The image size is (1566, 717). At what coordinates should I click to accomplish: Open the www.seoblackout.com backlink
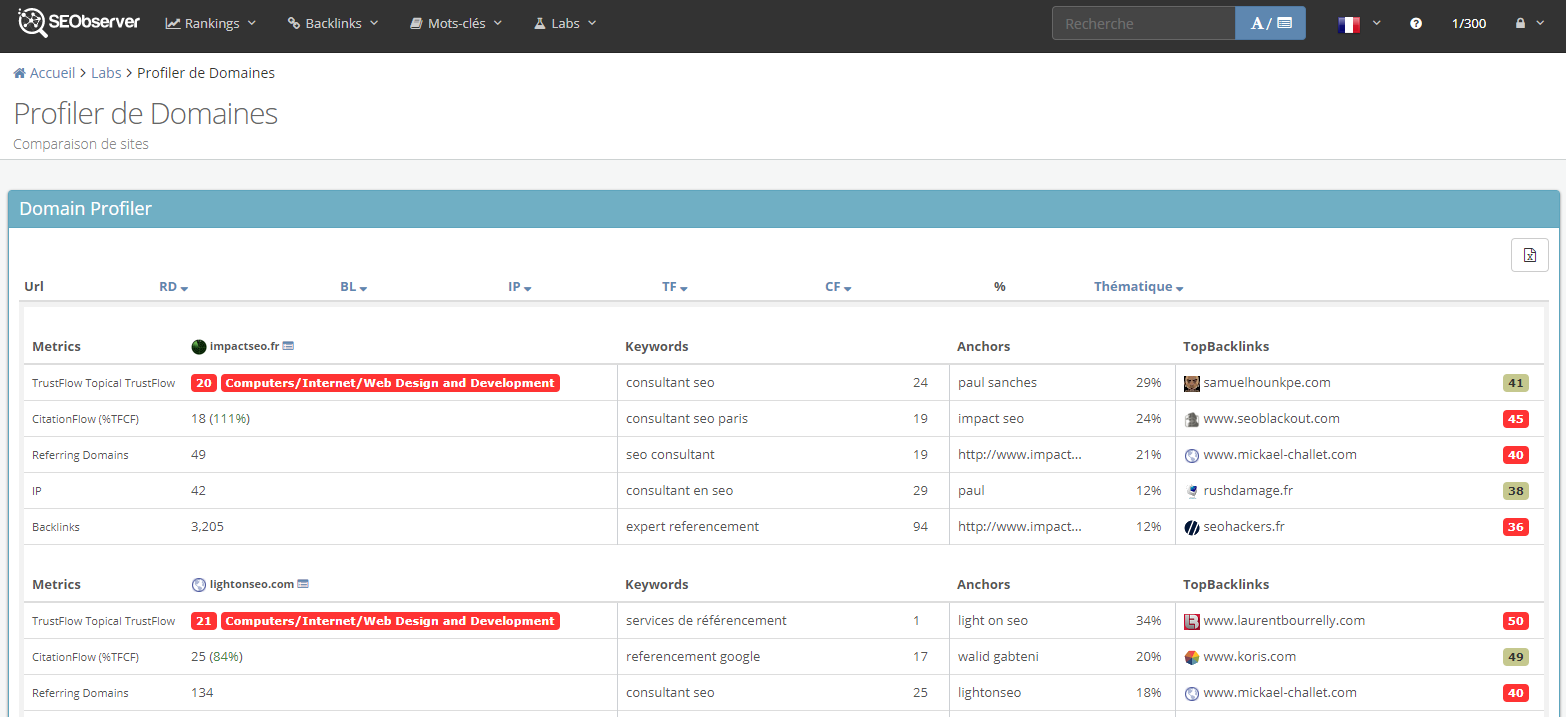click(1271, 419)
